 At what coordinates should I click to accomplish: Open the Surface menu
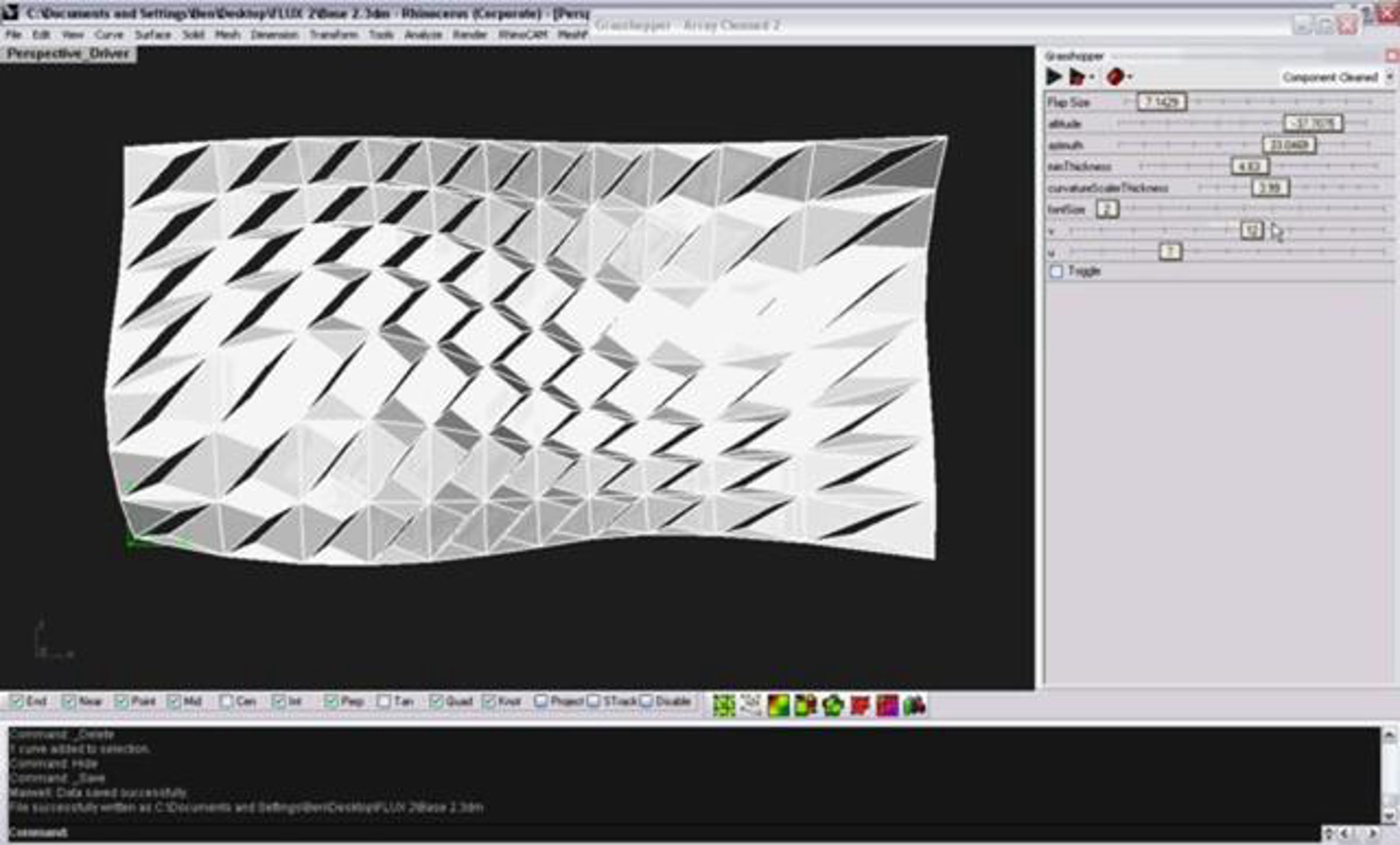click(153, 34)
